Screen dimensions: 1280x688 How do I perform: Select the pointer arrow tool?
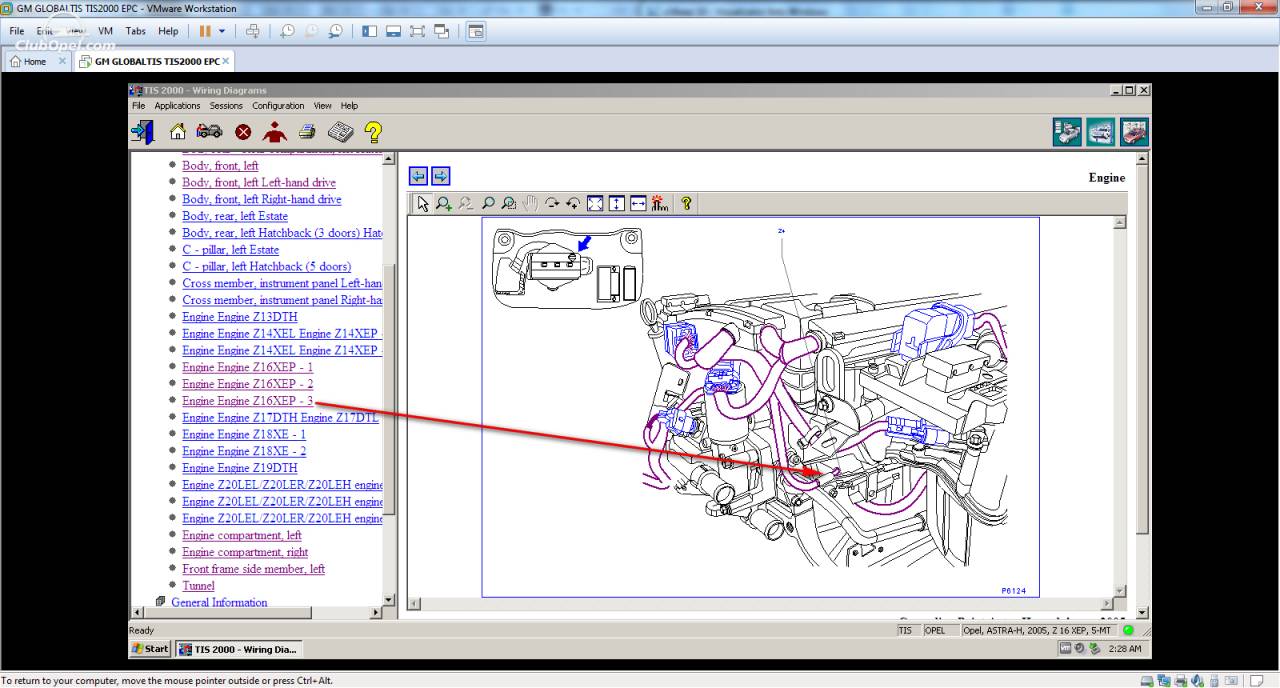click(x=422, y=203)
